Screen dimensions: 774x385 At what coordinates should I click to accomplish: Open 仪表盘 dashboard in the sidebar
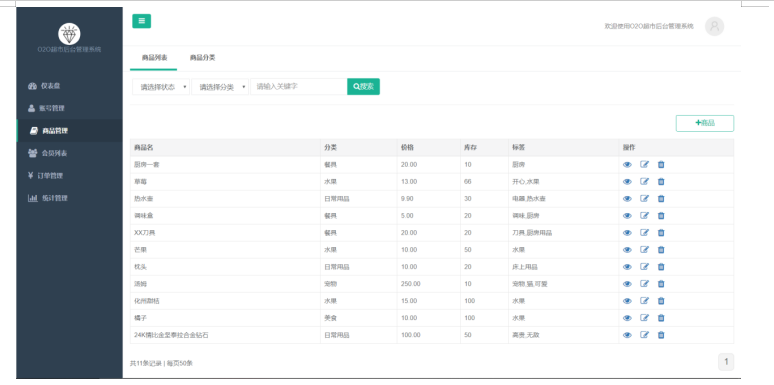69,86
